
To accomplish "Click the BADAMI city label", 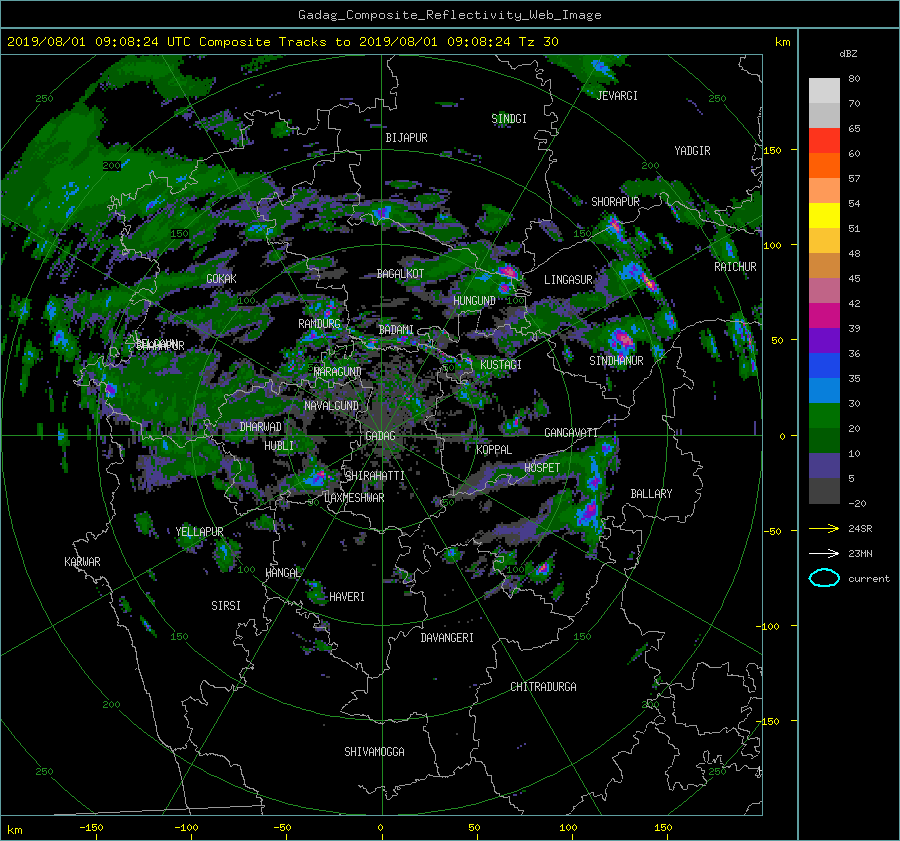I will click(396, 330).
